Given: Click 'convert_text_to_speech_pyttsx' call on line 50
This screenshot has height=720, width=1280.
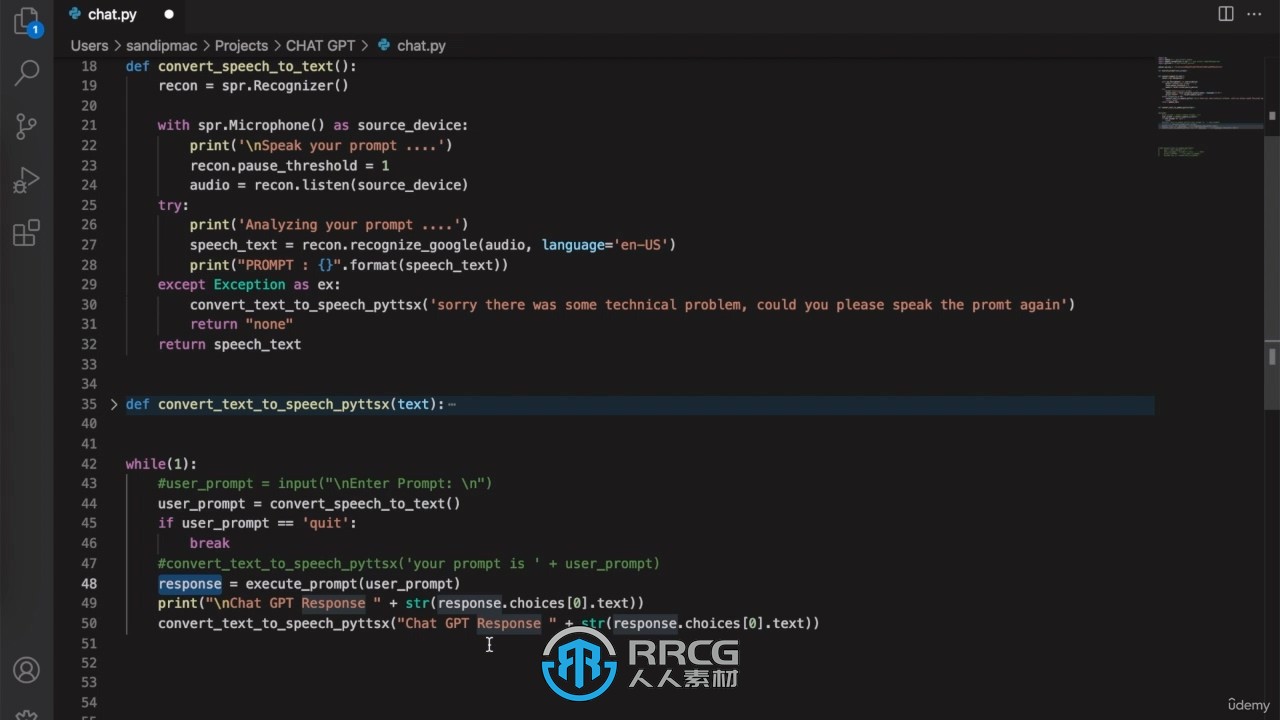Looking at the screenshot, I should 273,623.
